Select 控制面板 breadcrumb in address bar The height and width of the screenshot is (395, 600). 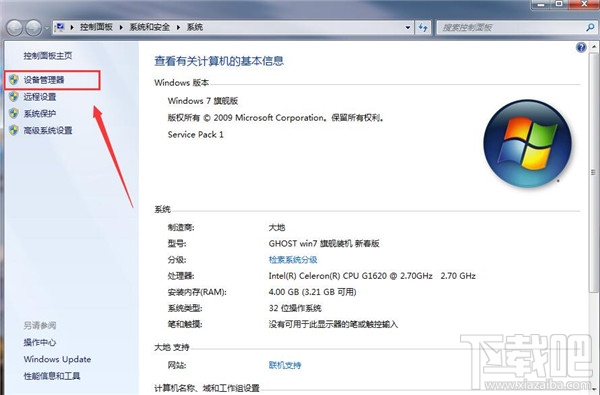[96, 27]
